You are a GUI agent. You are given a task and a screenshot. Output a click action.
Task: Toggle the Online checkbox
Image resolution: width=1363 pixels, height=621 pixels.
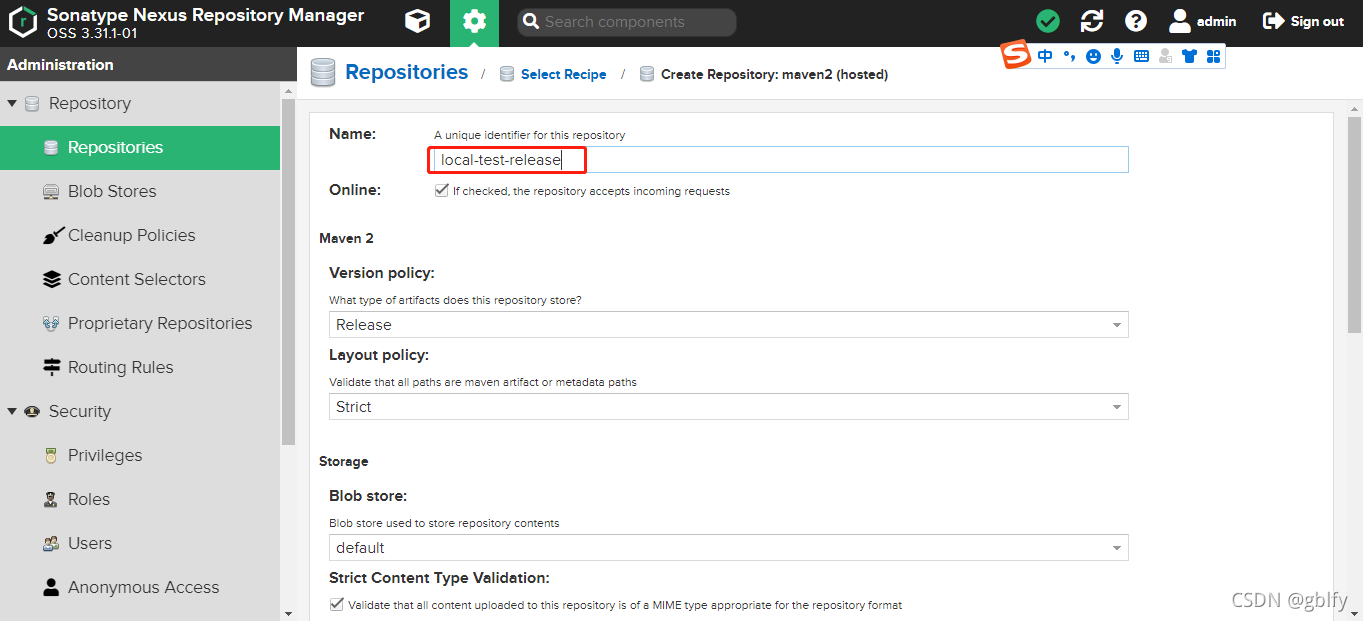pyautogui.click(x=441, y=190)
